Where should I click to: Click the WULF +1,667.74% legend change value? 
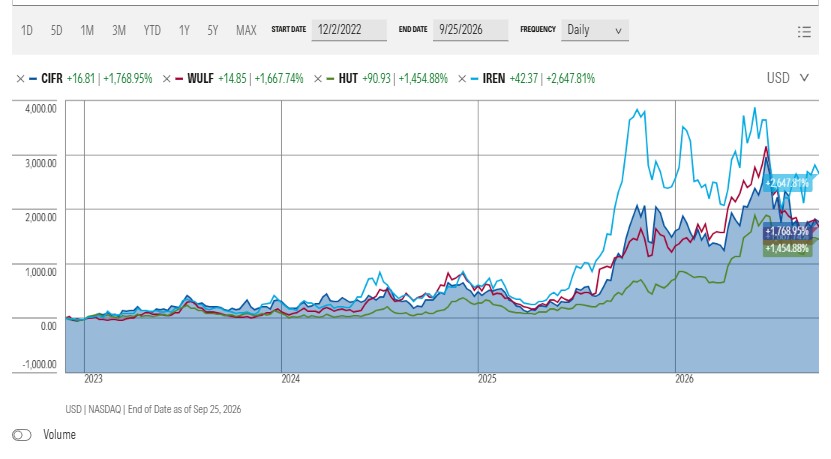(x=279, y=79)
